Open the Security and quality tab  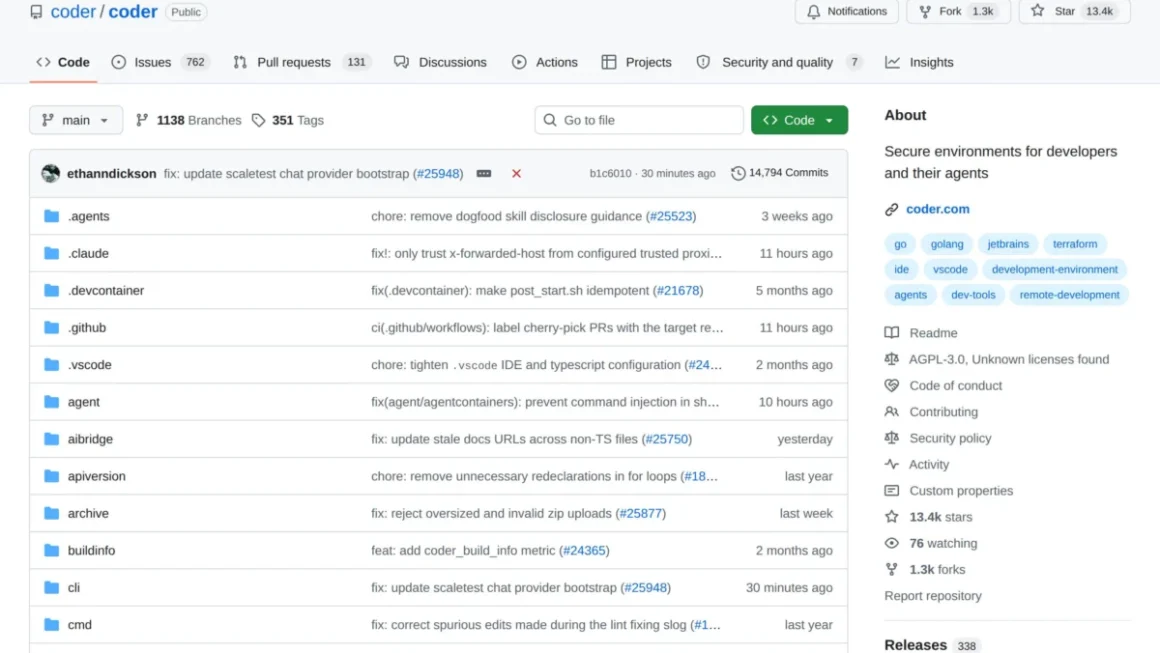click(x=779, y=62)
